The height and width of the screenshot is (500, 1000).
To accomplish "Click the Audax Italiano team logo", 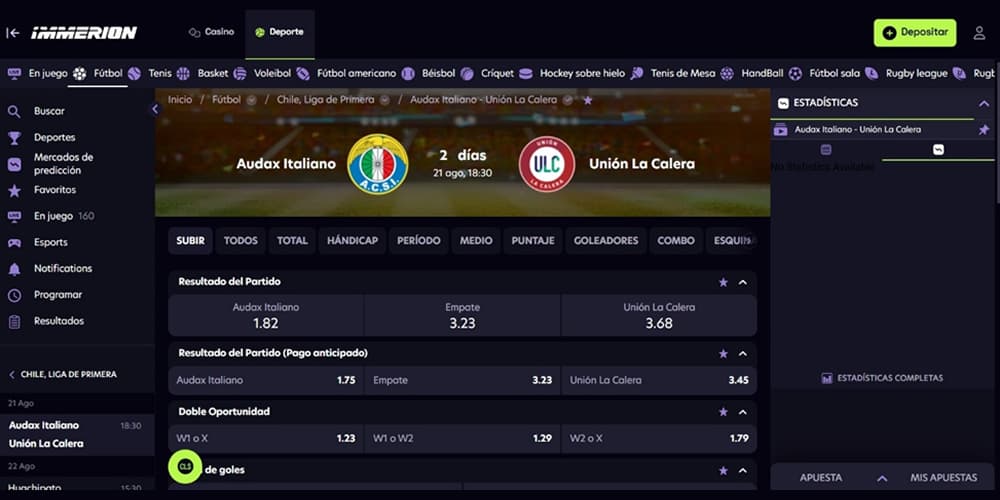I will click(378, 165).
